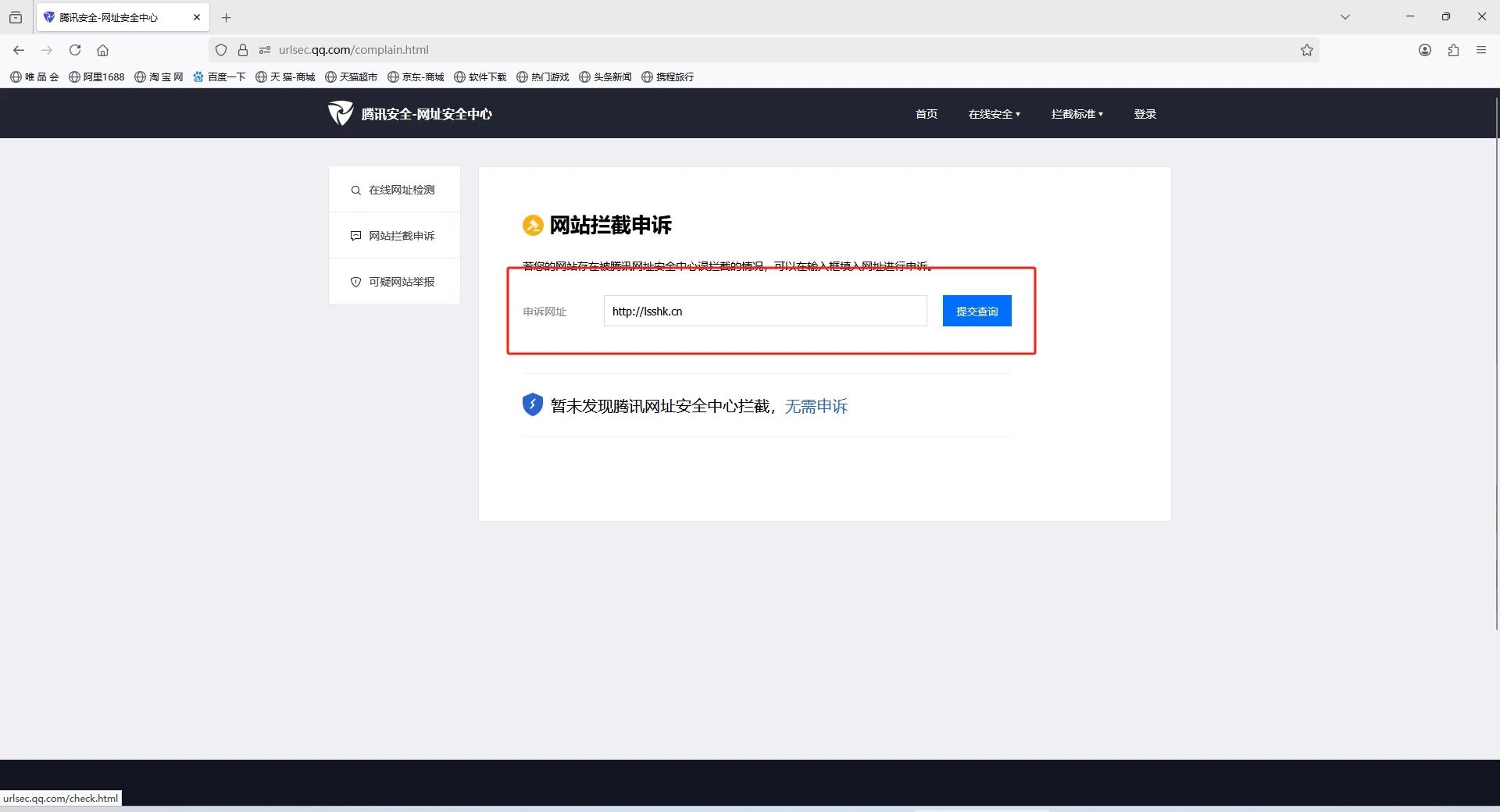Click the Tencent security shield logo
The height and width of the screenshot is (812, 1500).
point(341,113)
